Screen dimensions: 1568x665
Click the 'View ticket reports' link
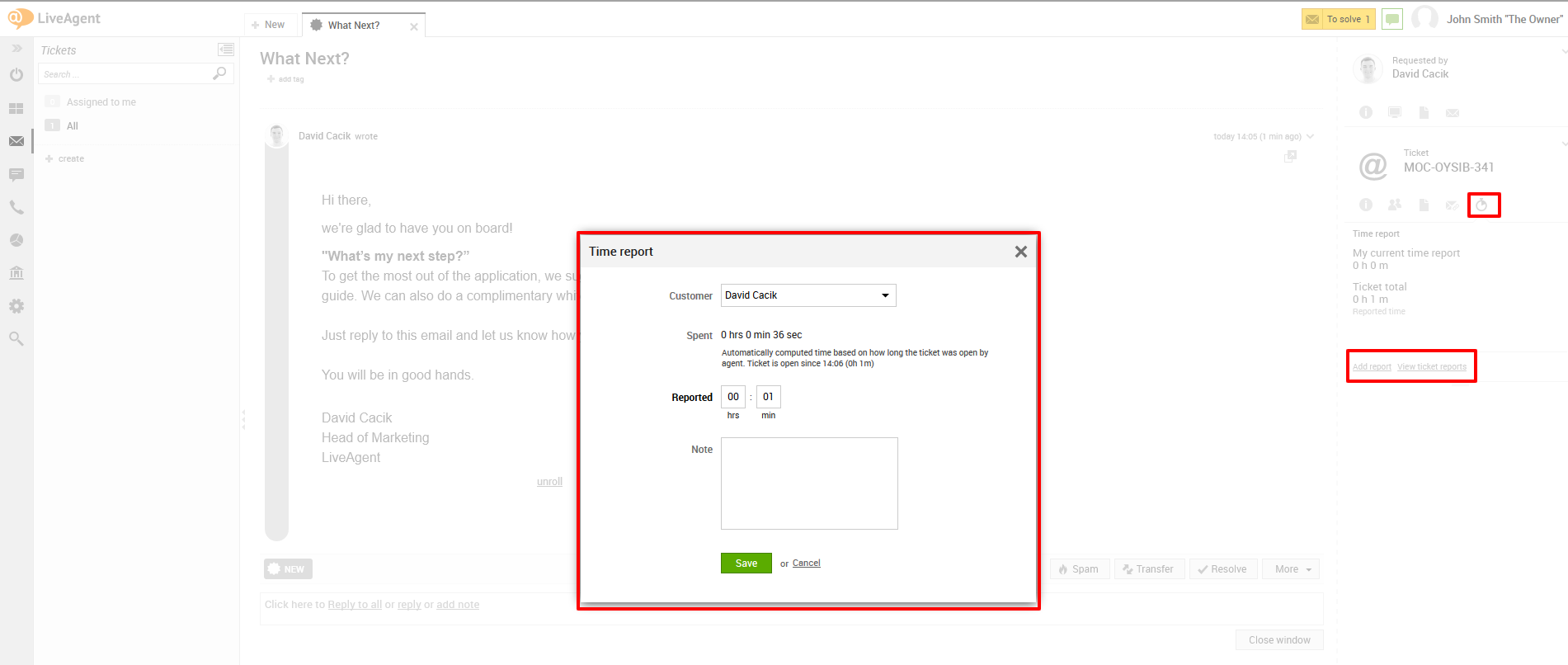[x=1432, y=367]
